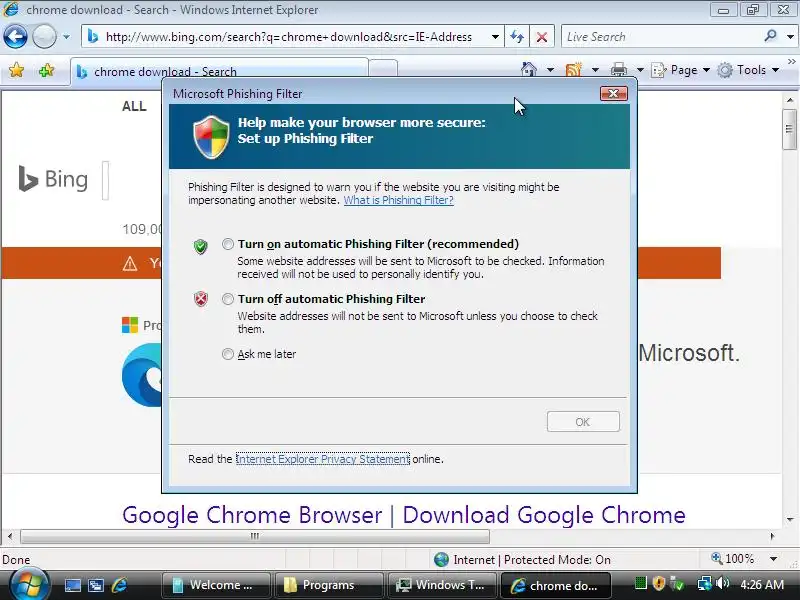Expand the Feeds dropdown arrow

pos(595,70)
